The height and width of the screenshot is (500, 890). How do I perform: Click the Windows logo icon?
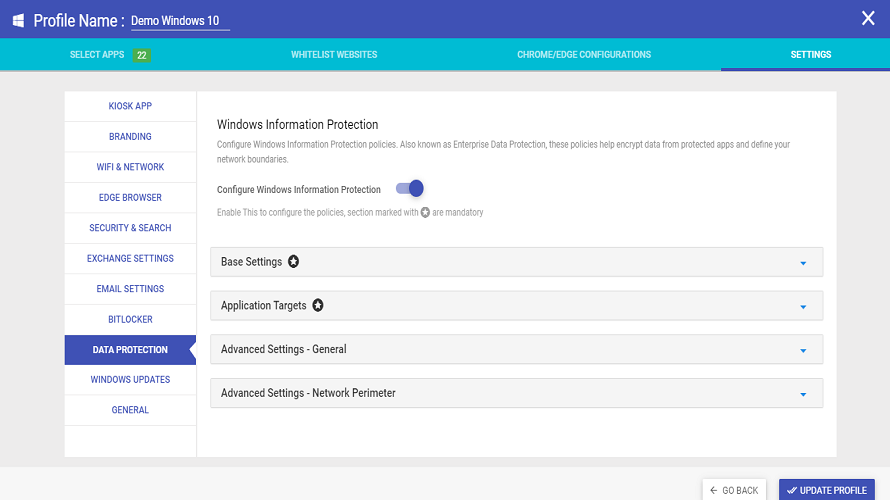(18, 20)
